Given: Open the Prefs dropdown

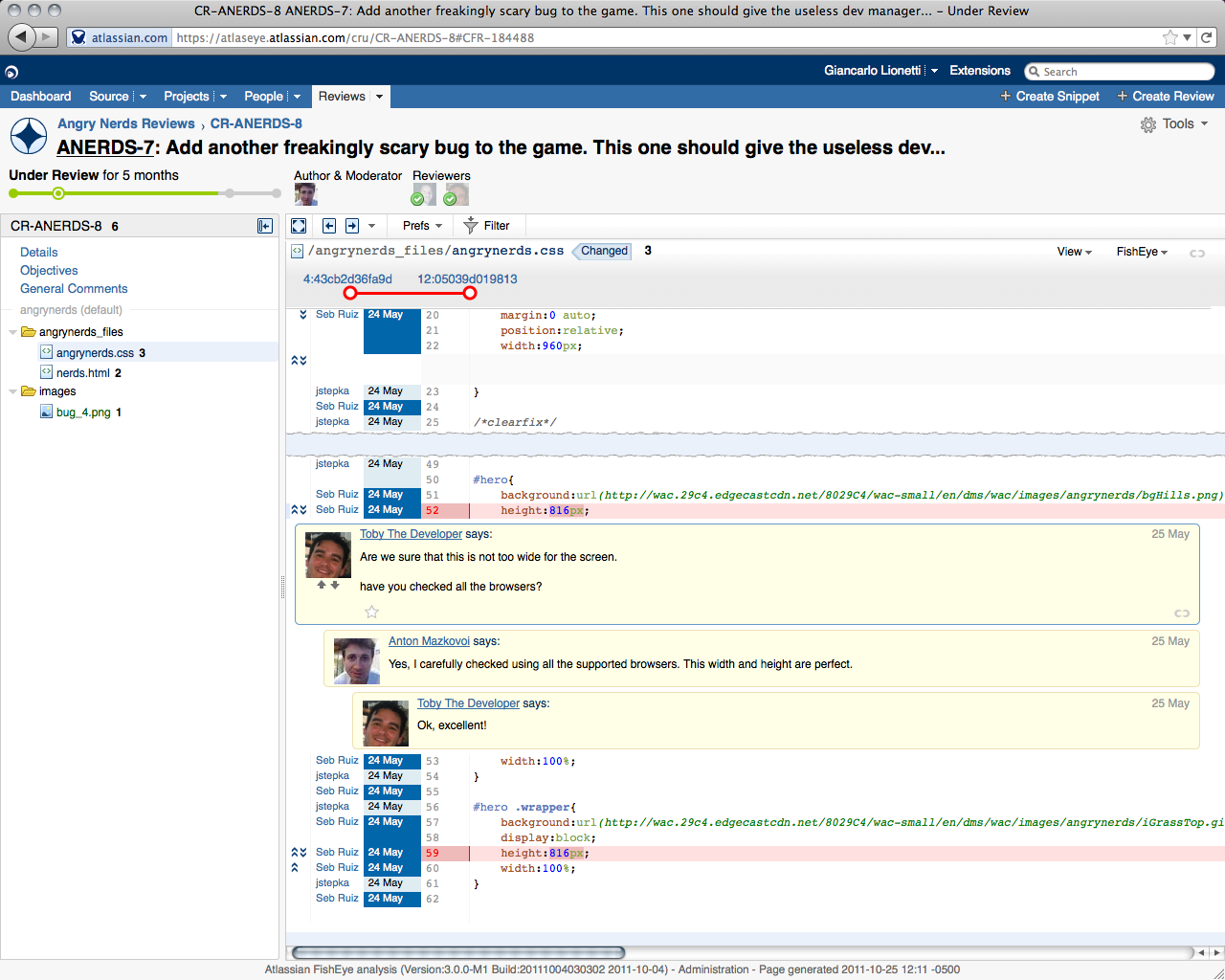Looking at the screenshot, I should [422, 226].
